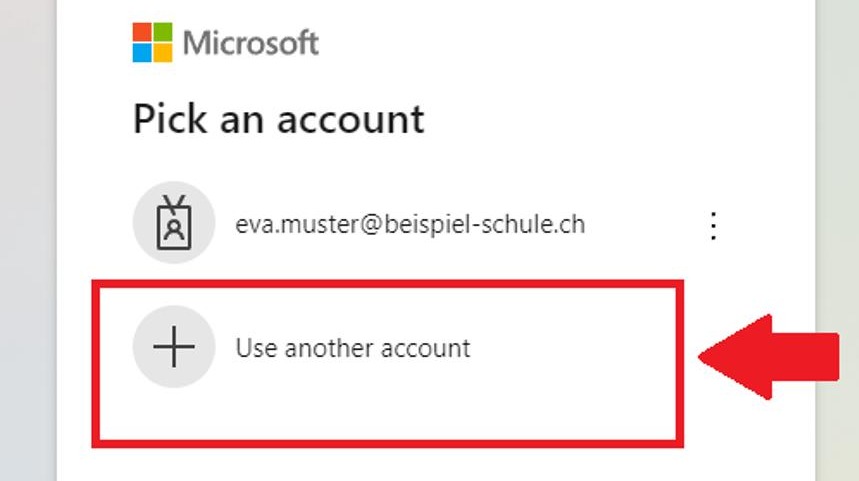Click the word "Use" beside plus icon
859x481 pixels.
point(256,348)
